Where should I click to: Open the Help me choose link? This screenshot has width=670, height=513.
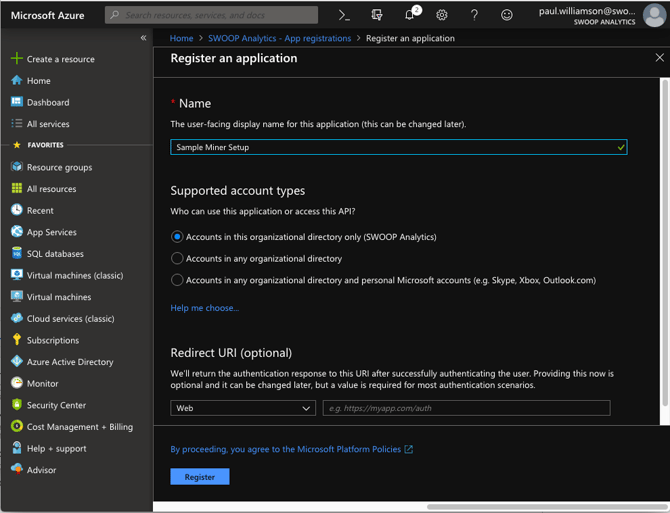(x=205, y=308)
